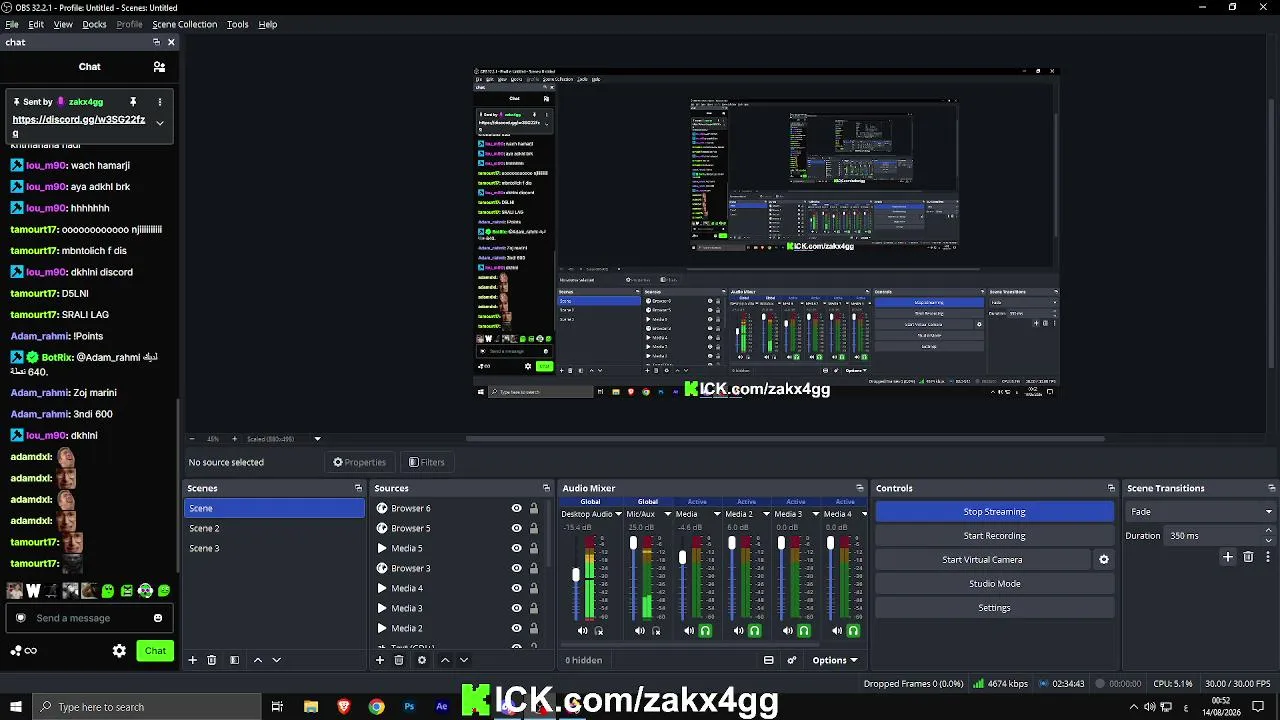The height and width of the screenshot is (720, 1280).
Task: Open the Fade transition dropdown
Action: (1200, 512)
